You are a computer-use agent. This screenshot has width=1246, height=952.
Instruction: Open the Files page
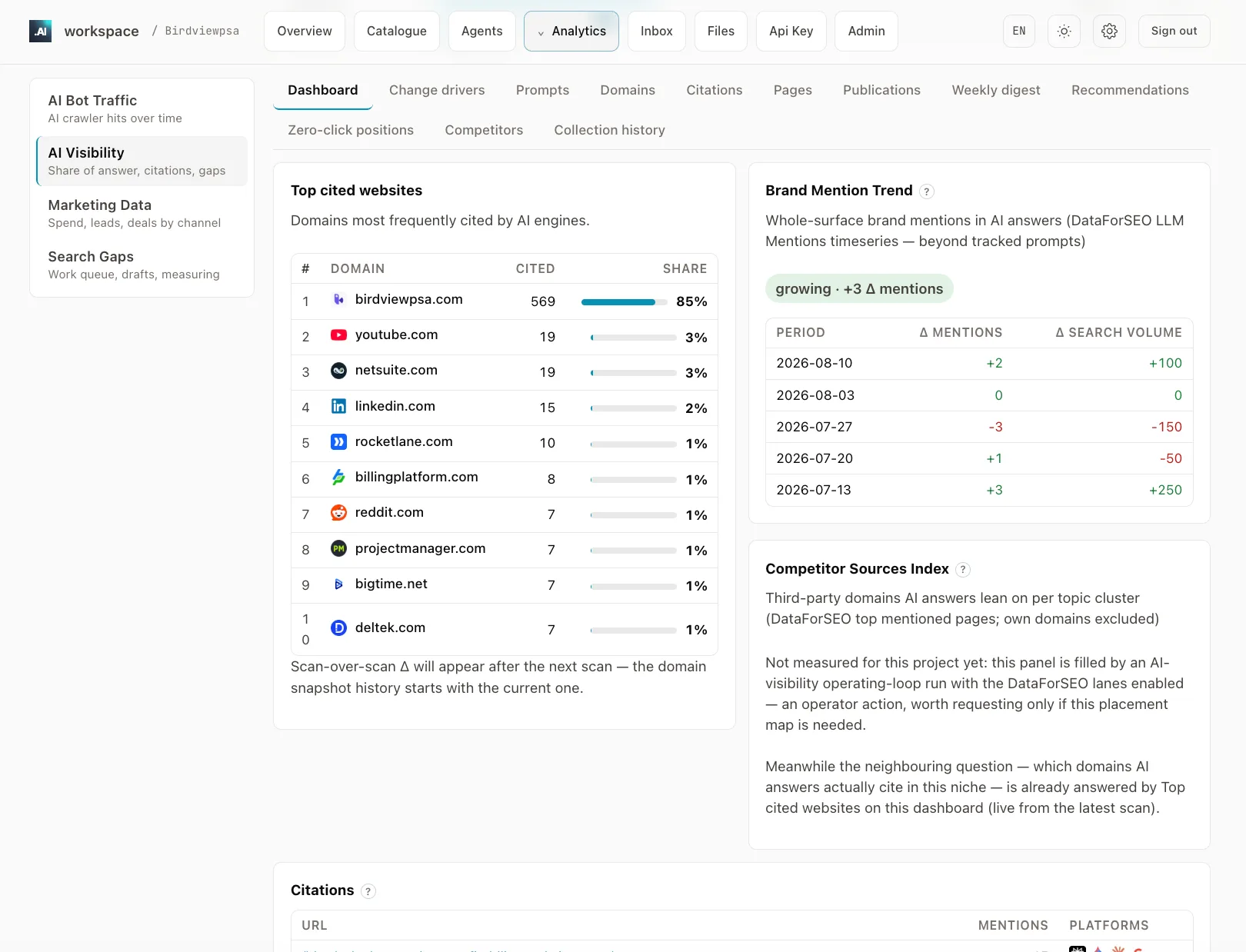click(721, 31)
